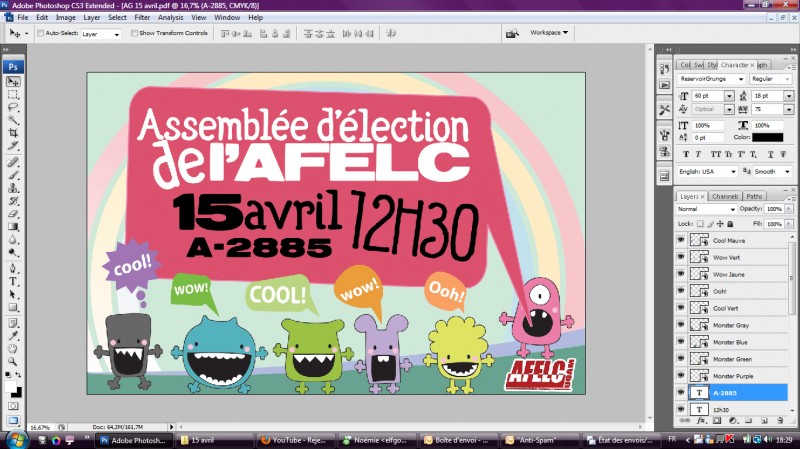The width and height of the screenshot is (800, 449).
Task: Click Lock all padlock icon
Action: click(x=730, y=224)
